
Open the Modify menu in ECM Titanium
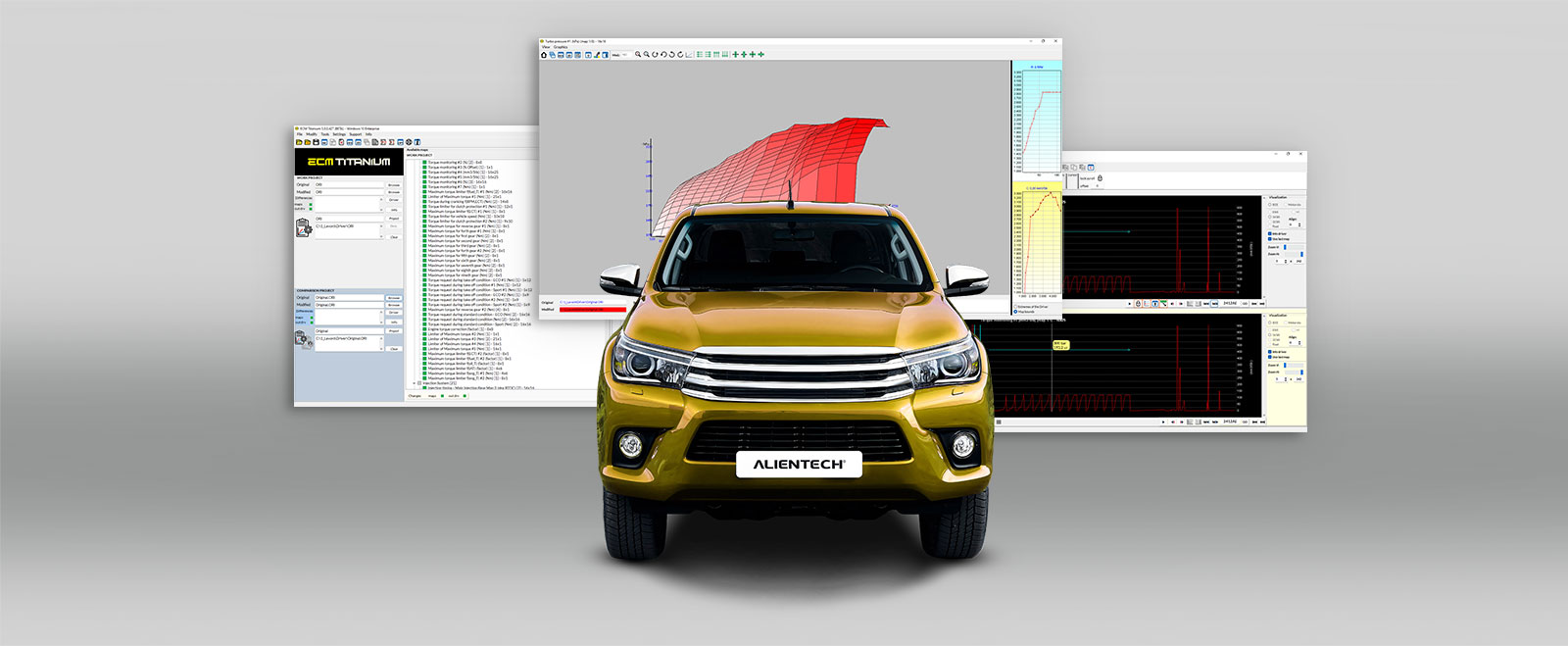(312, 134)
